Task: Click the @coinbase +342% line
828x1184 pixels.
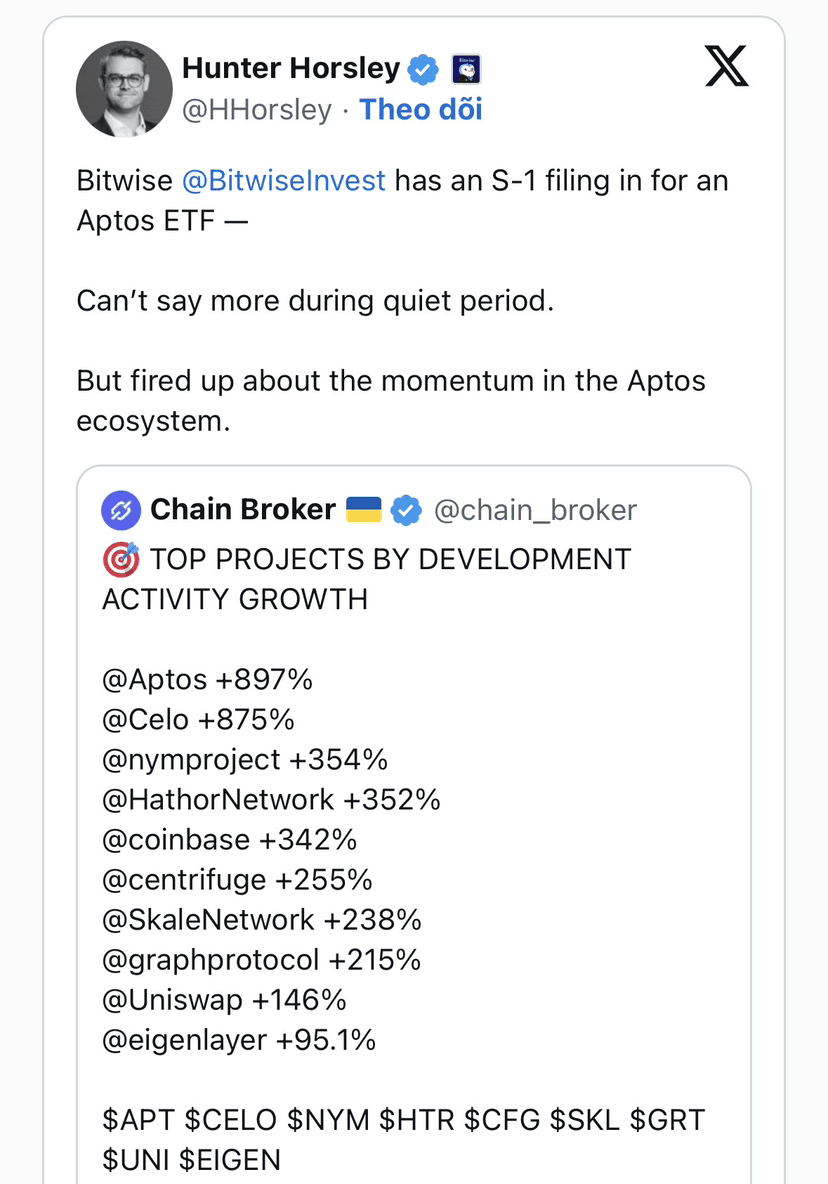Action: click(x=229, y=840)
